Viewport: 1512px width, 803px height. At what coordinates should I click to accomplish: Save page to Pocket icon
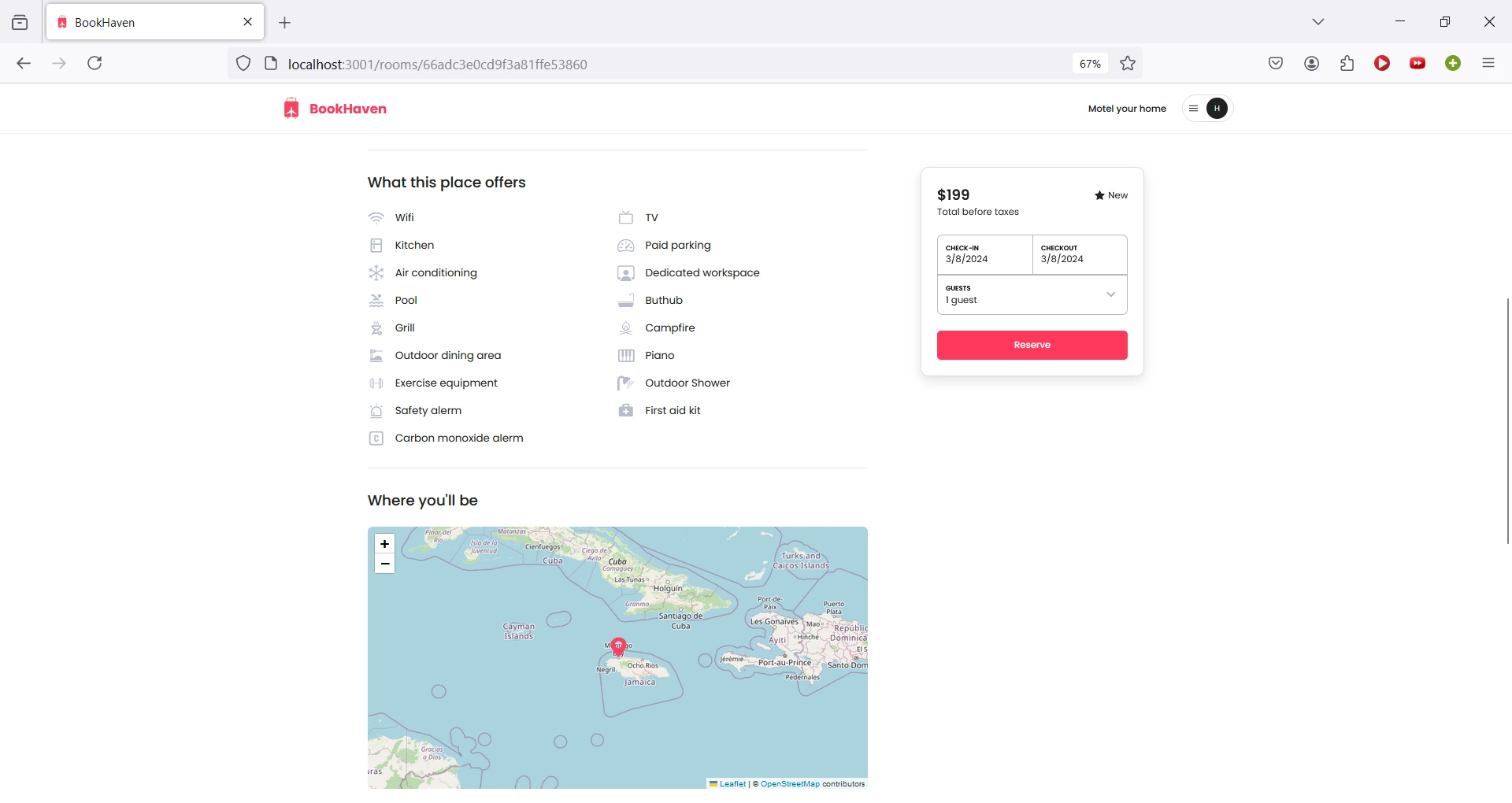(x=1277, y=64)
